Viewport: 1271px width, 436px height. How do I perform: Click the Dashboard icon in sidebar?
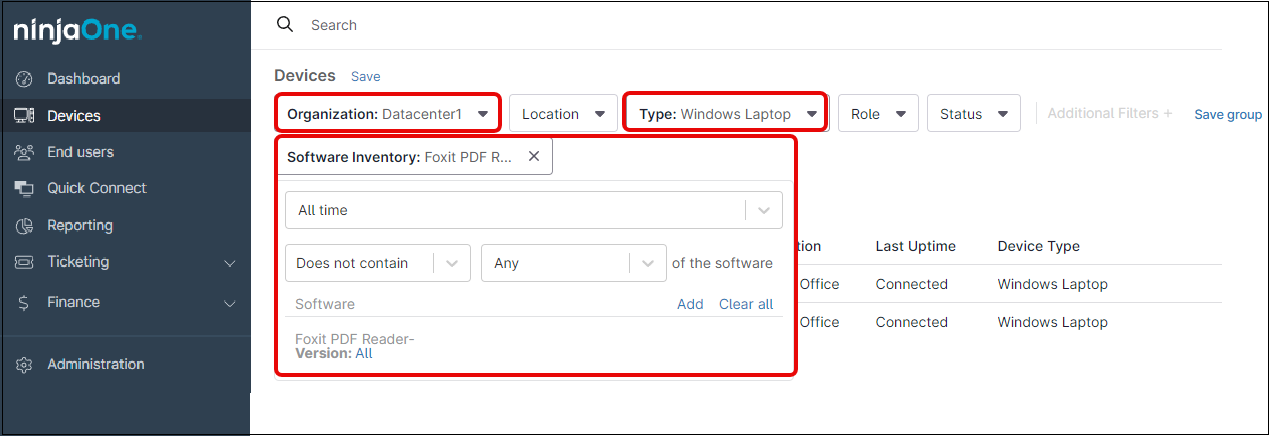pos(25,79)
